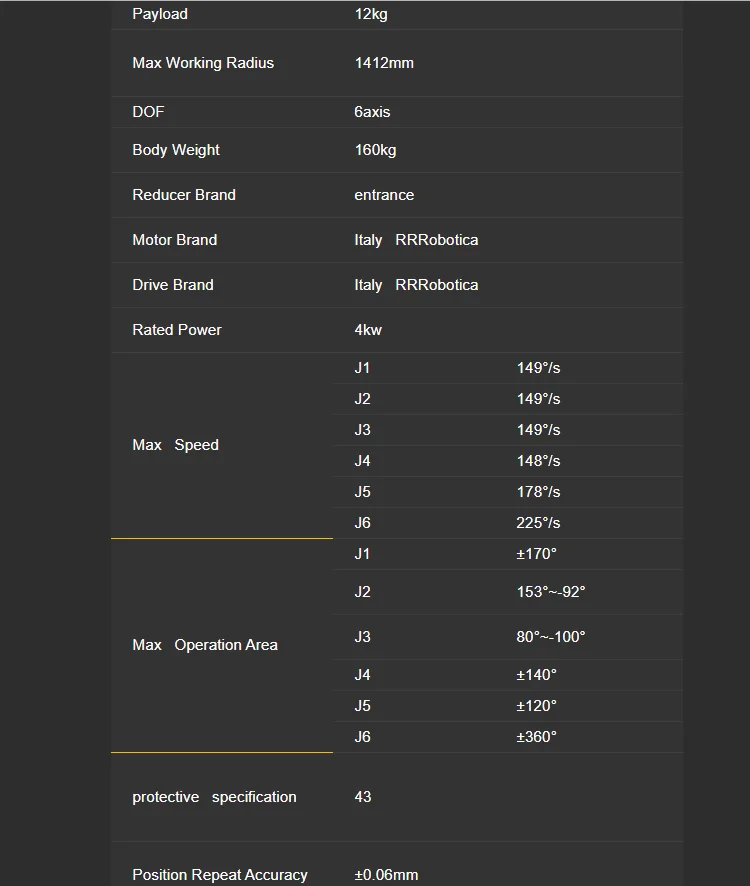Select the 1412mm working radius value
This screenshot has width=750, height=886.
click(x=384, y=63)
